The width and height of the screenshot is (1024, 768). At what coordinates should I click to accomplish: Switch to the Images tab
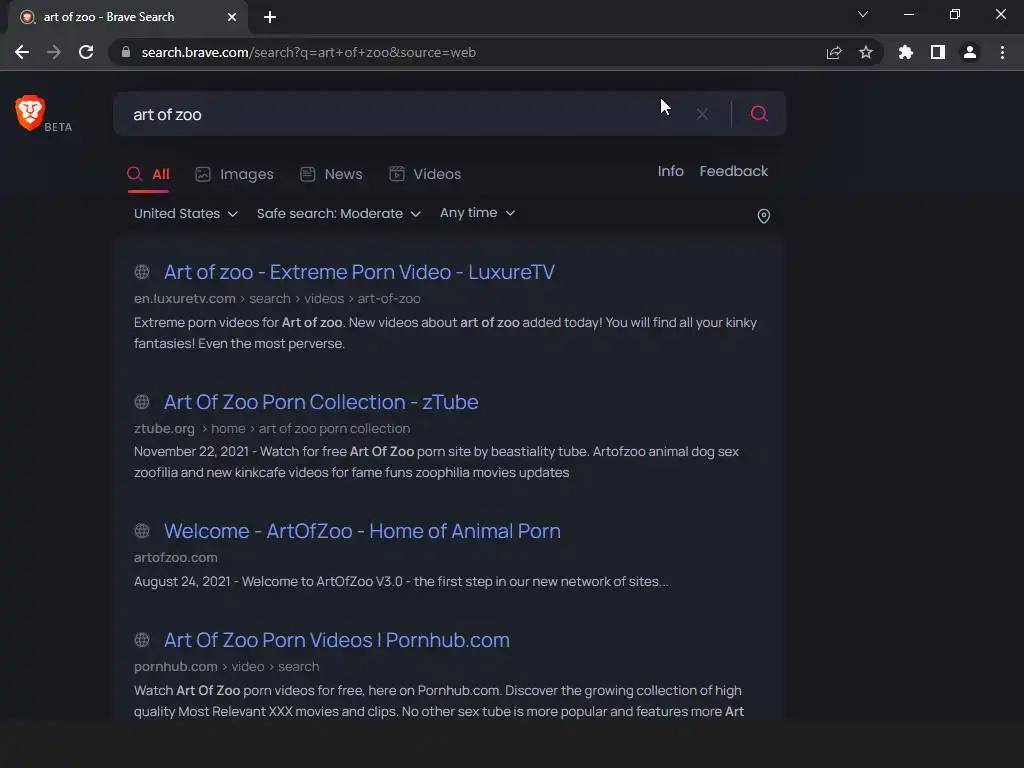[x=234, y=174]
